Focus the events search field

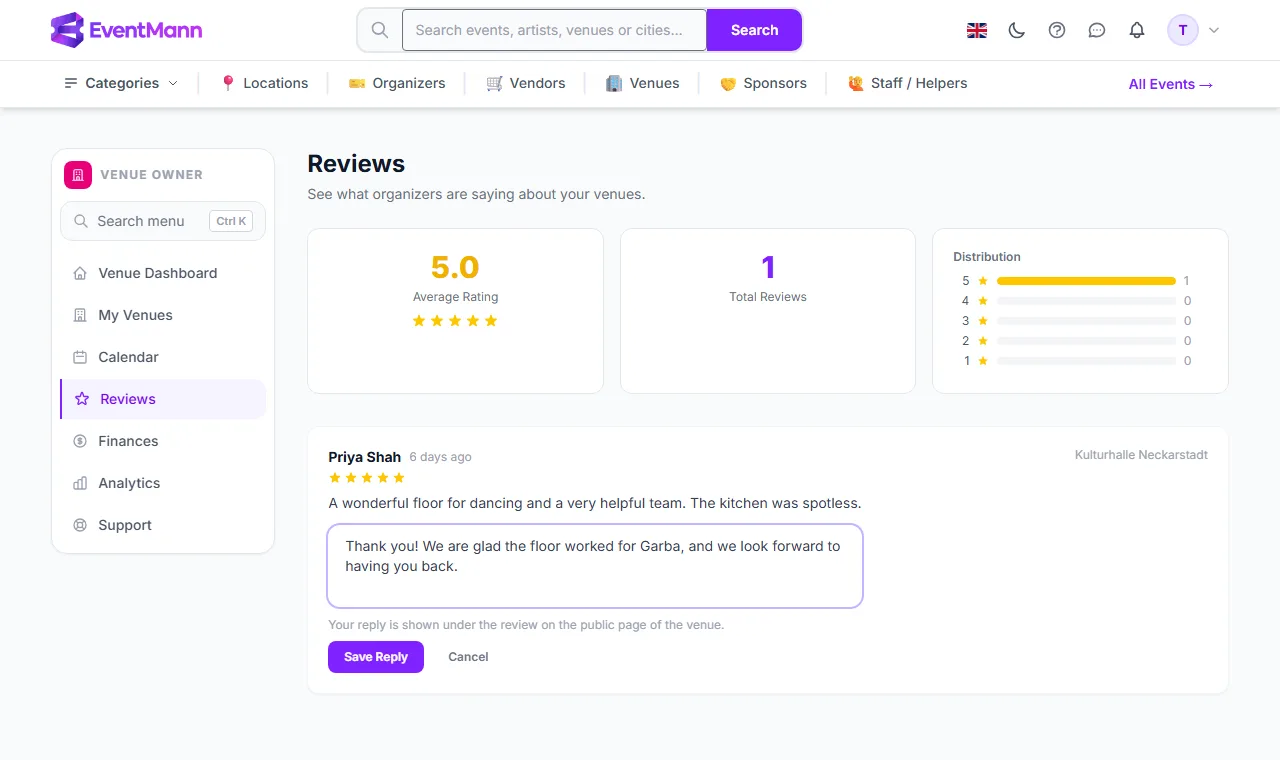[554, 30]
